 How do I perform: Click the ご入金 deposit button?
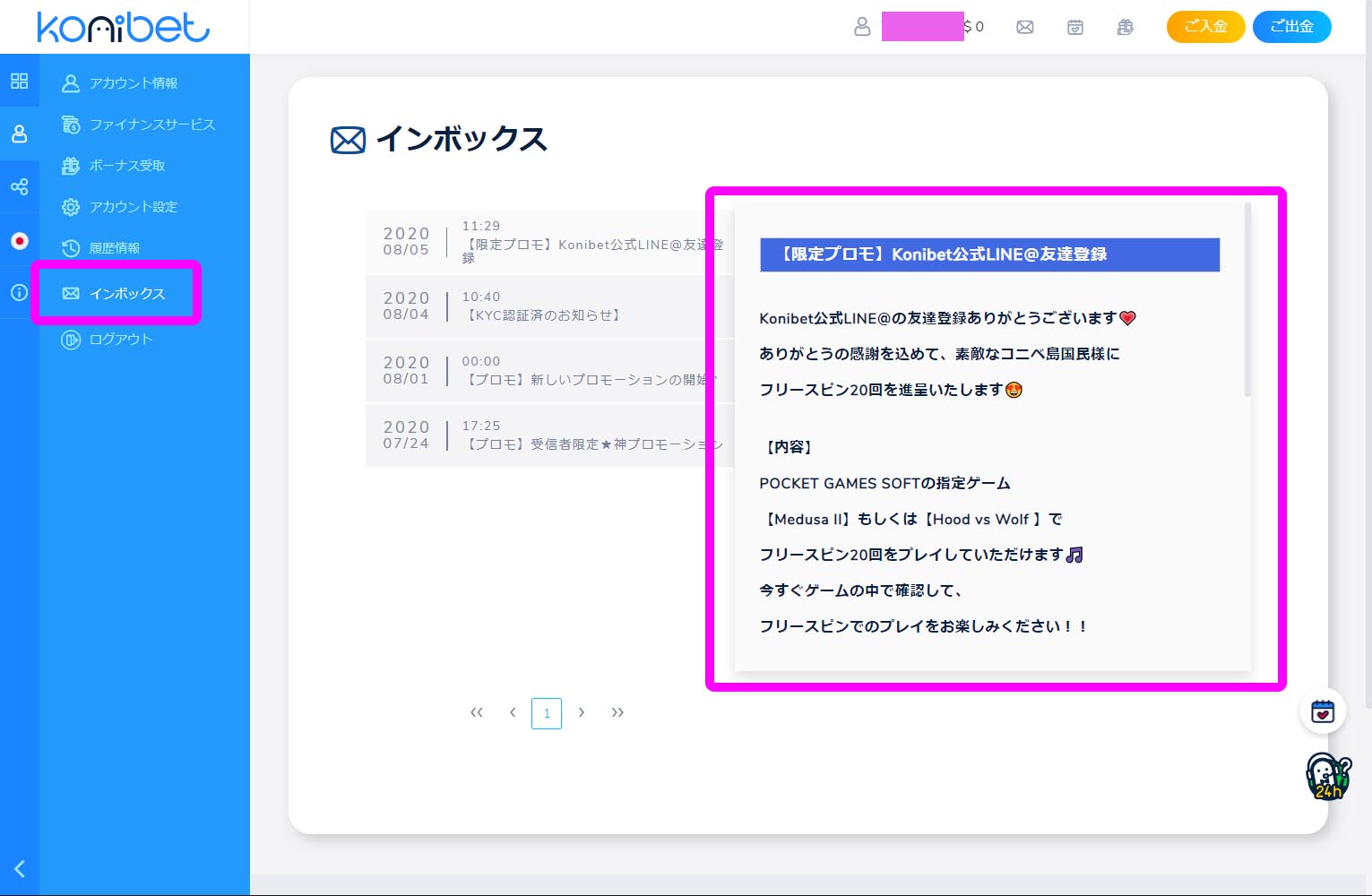1205,27
